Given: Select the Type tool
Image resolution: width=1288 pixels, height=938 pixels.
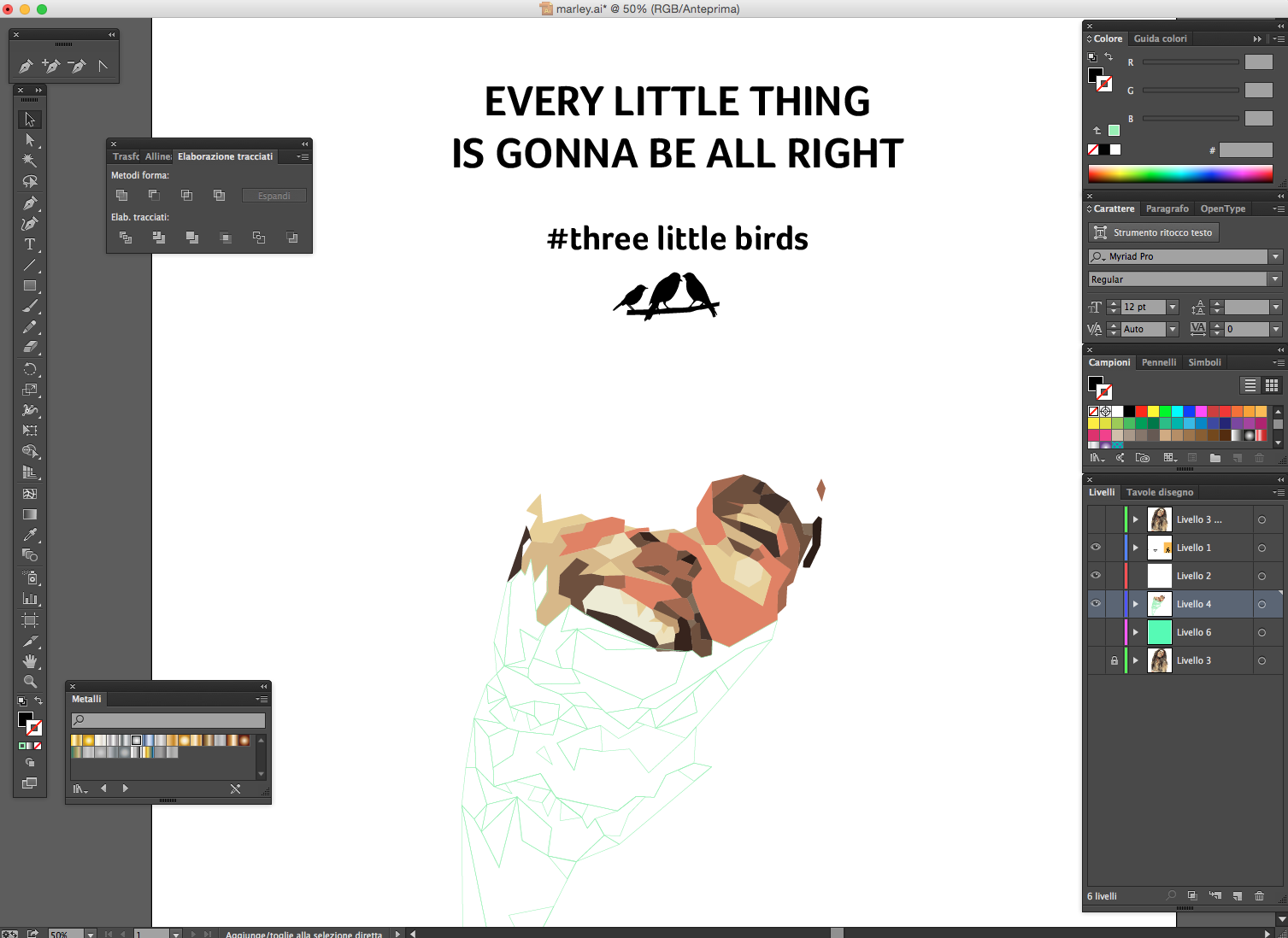Looking at the screenshot, I should click(30, 244).
